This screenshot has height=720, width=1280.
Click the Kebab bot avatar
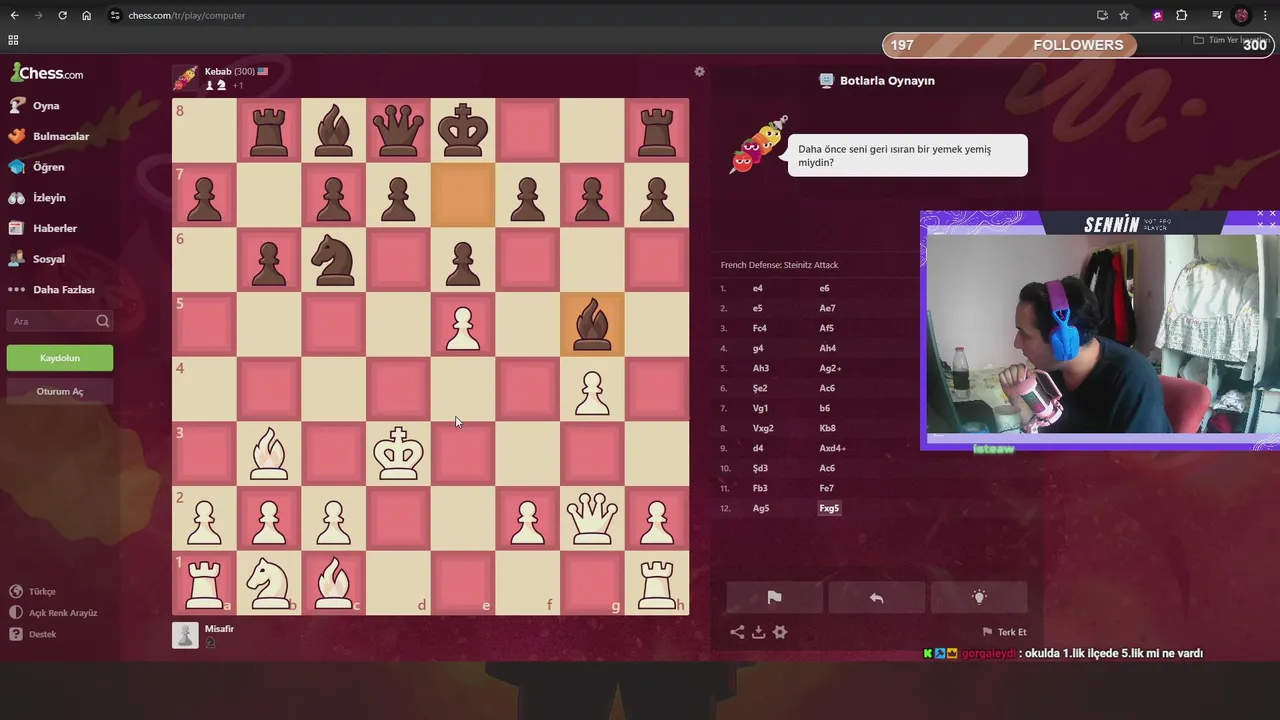tap(185, 78)
